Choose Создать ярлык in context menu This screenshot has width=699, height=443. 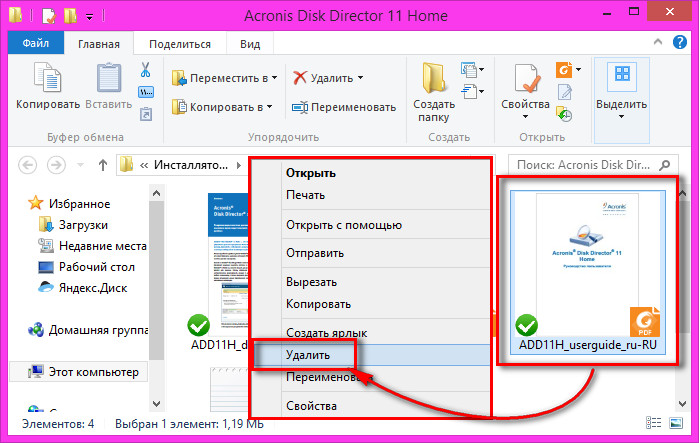326,332
